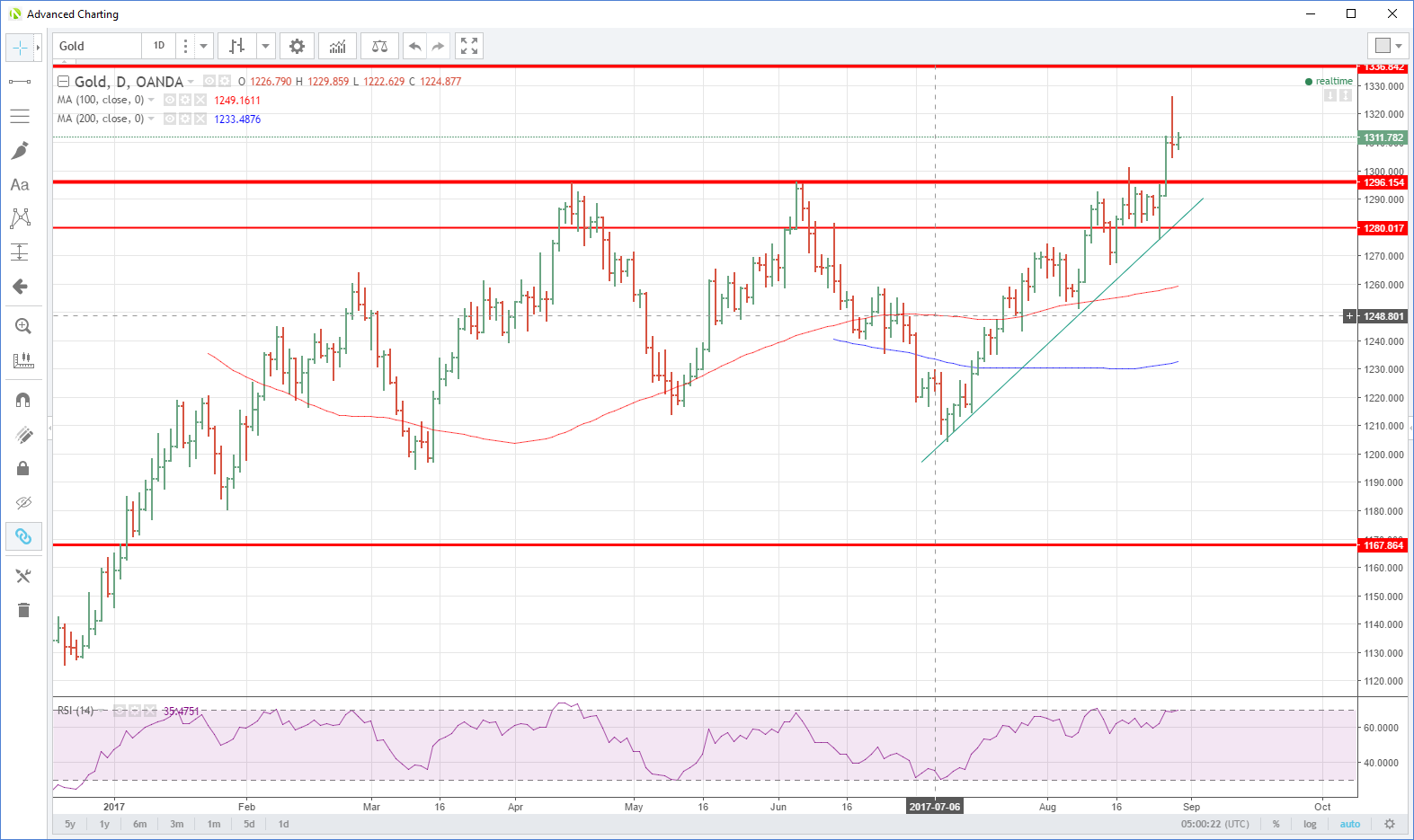Screen dimensions: 1414x840
Task: Toggle MA 100 visibility eye
Action: pos(170,100)
